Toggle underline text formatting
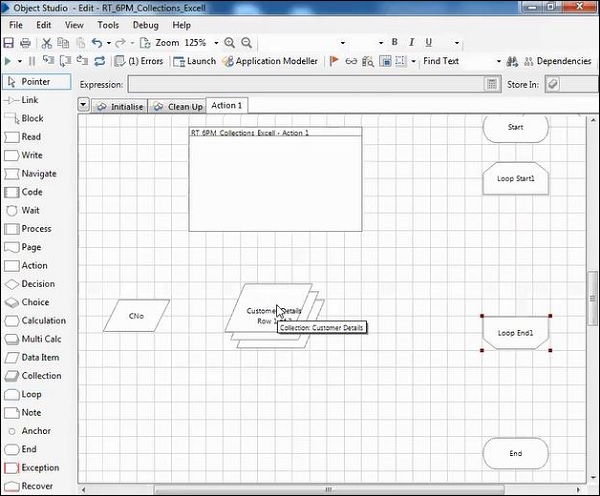Screen dimensions: 600x496 pos(429,43)
